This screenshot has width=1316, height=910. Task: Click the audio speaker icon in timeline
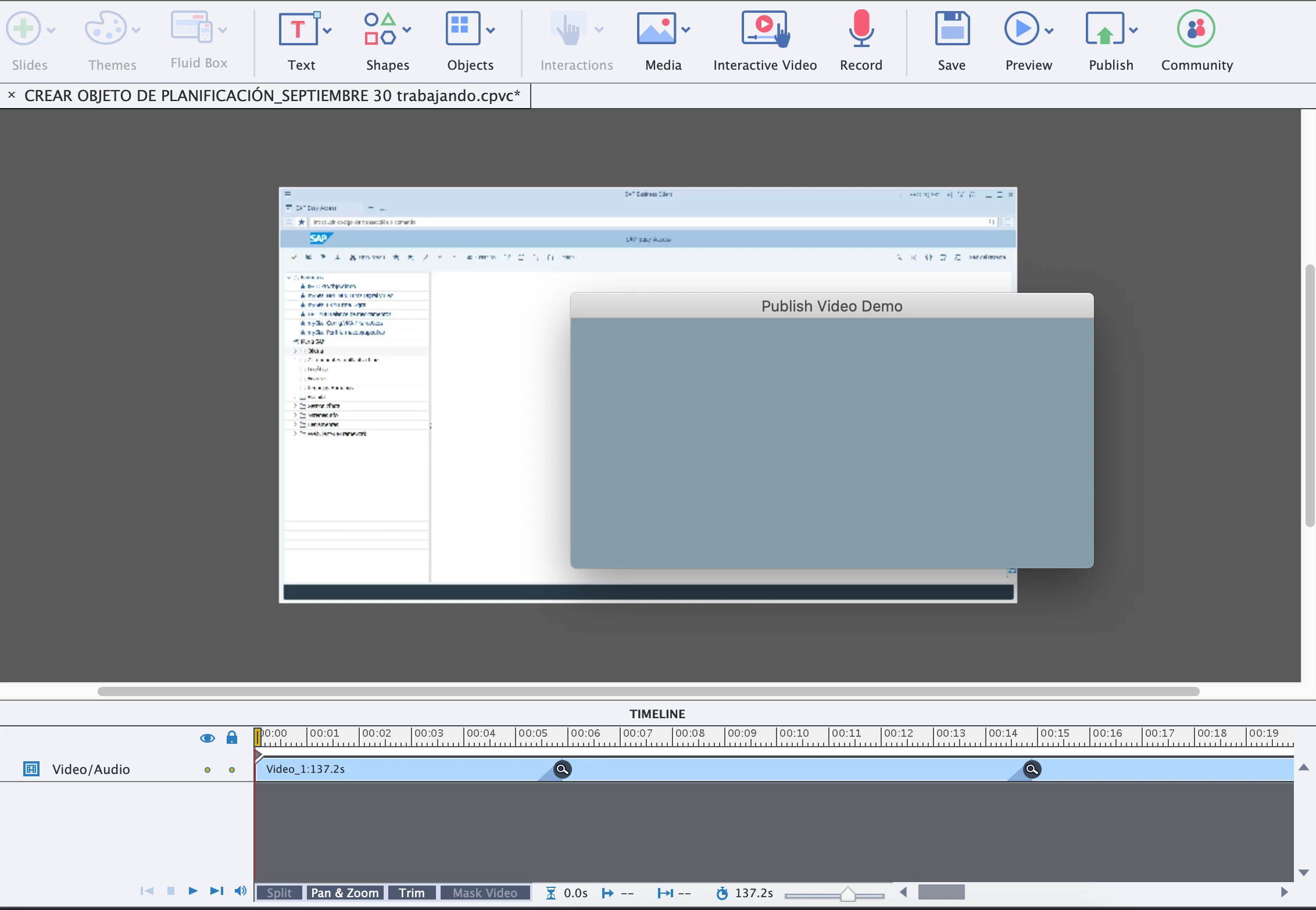(x=240, y=891)
